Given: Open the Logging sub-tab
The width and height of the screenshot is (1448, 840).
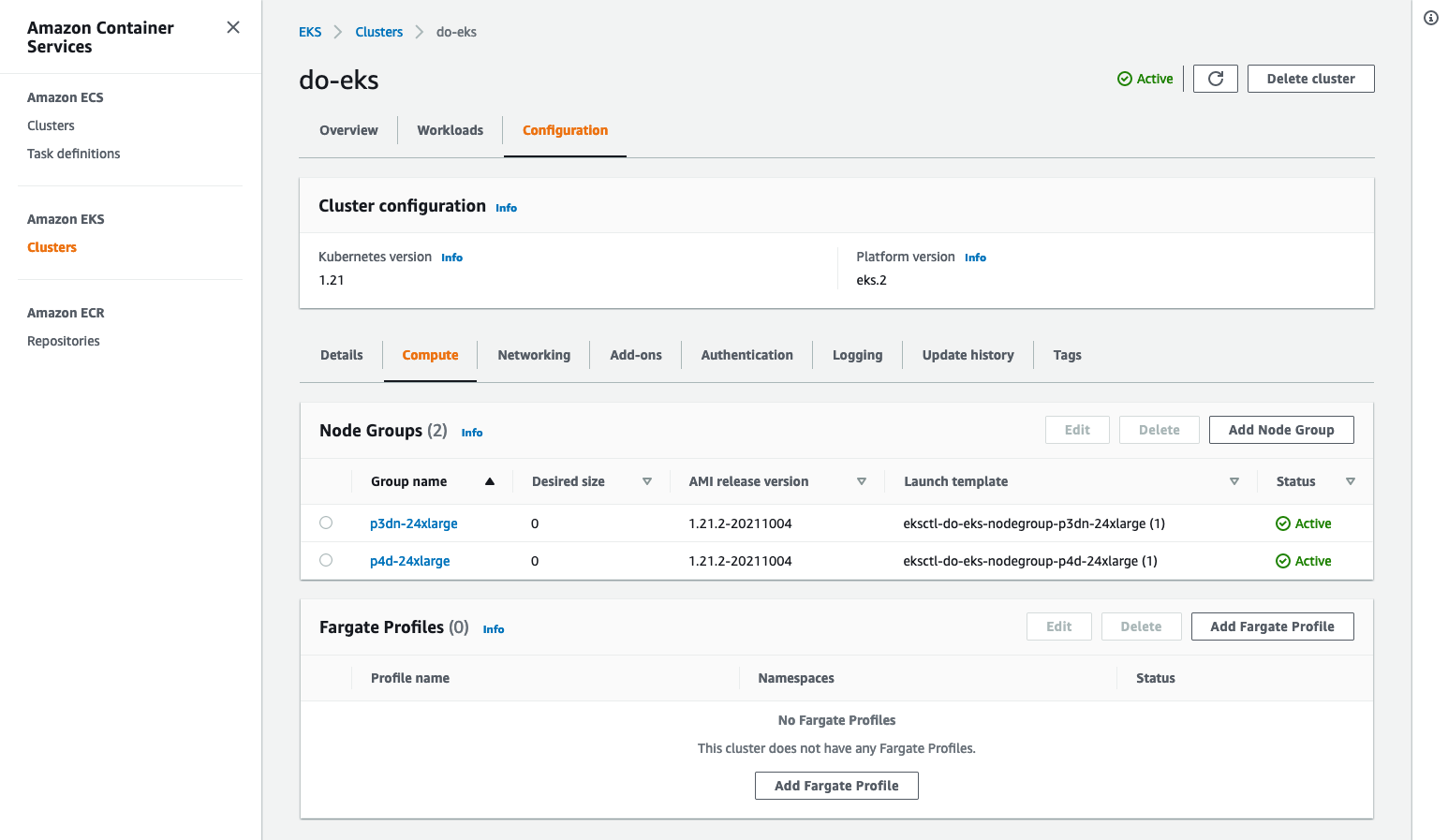Looking at the screenshot, I should click(x=857, y=355).
